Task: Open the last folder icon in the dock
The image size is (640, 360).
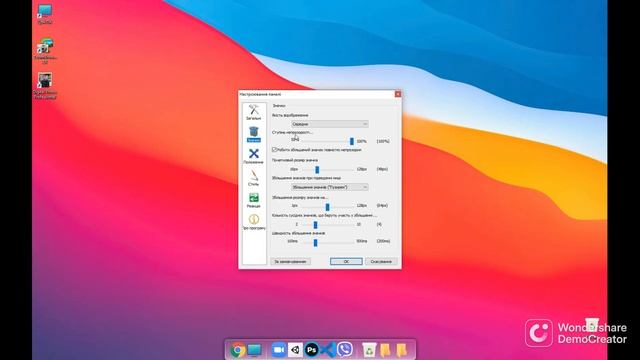Action: [x=402, y=350]
